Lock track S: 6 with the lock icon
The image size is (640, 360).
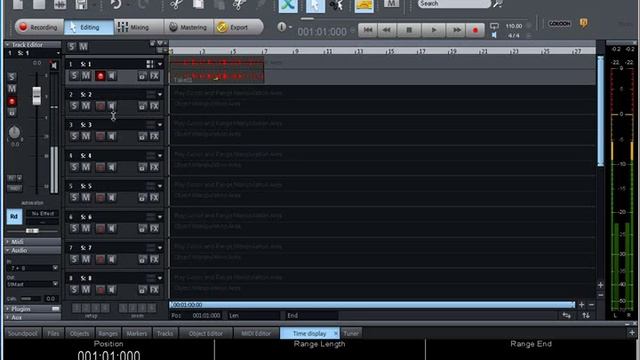point(142,229)
